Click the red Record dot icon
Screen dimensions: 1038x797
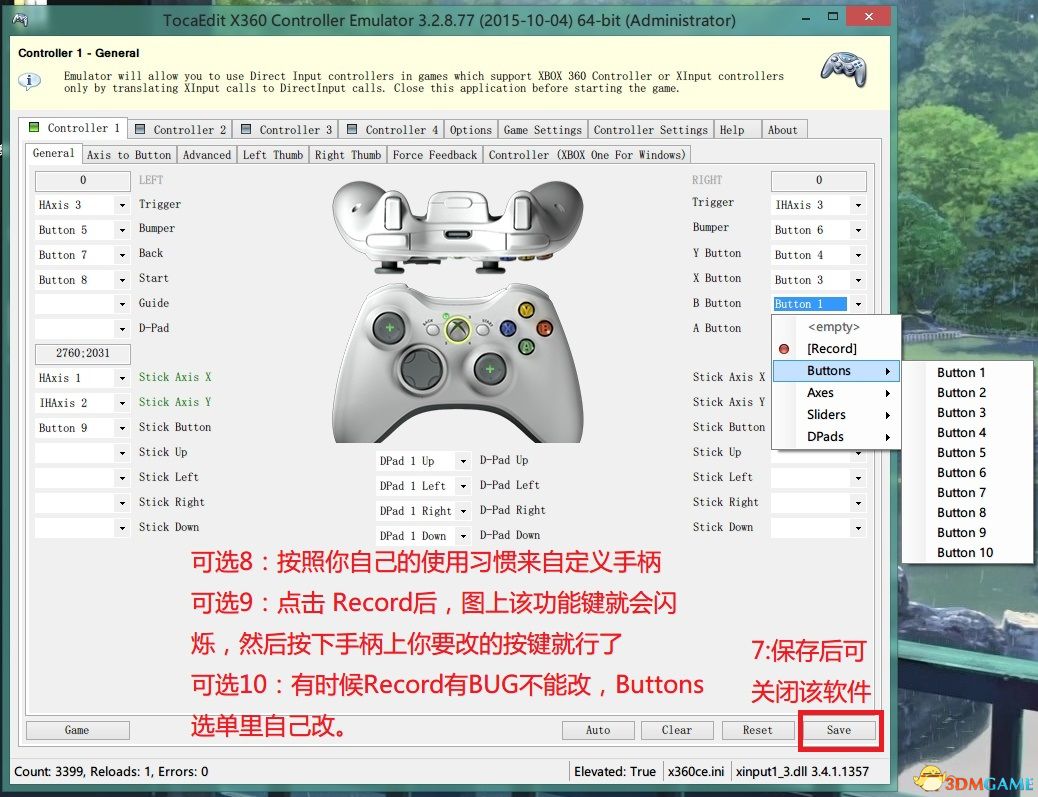point(784,349)
